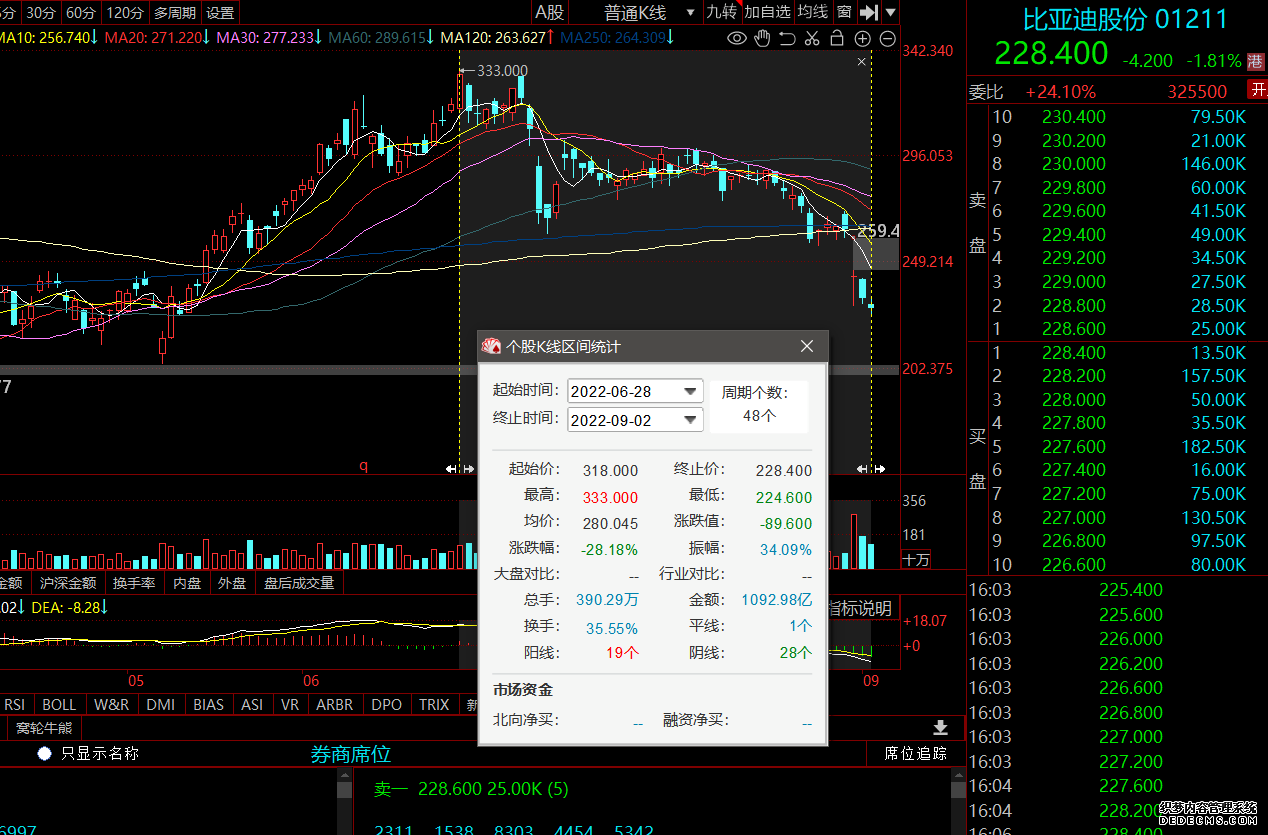The height and width of the screenshot is (835, 1268).
Task: Click the download arrow icon above 席位追踪
Action: [940, 727]
